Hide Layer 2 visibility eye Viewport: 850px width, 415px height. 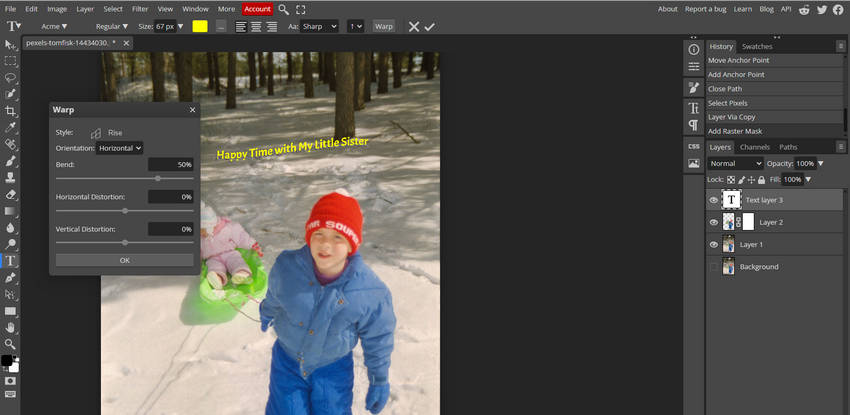click(713, 222)
